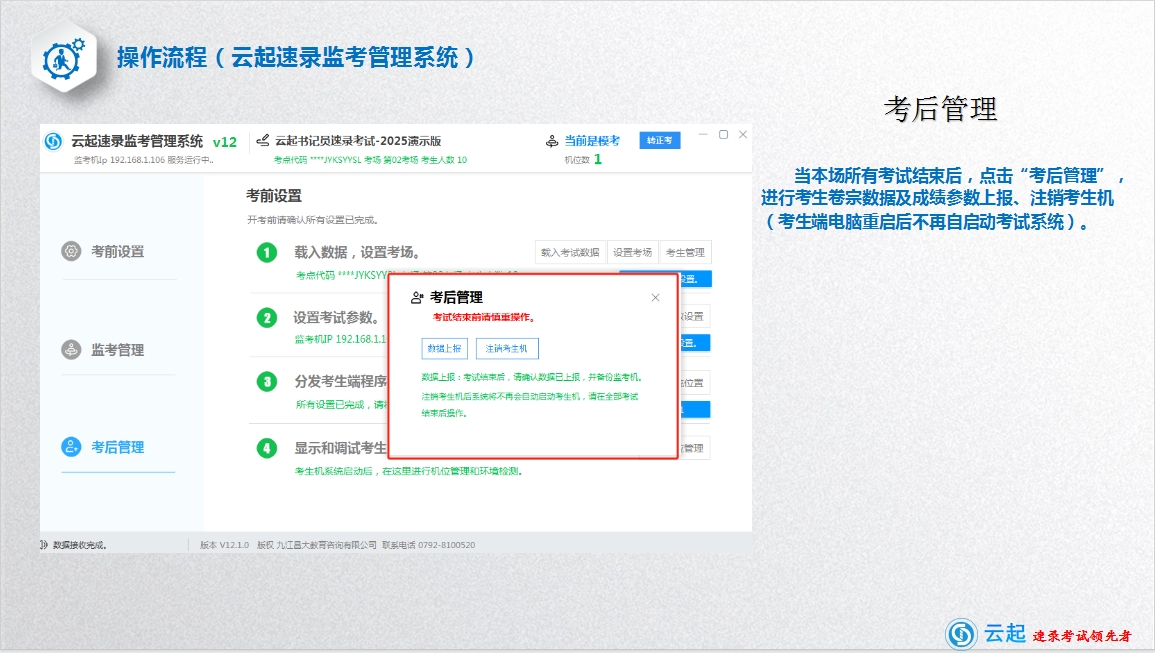
Task: Click the green note 数据上报：考试结束后
Action: pyautogui.click(x=532, y=377)
